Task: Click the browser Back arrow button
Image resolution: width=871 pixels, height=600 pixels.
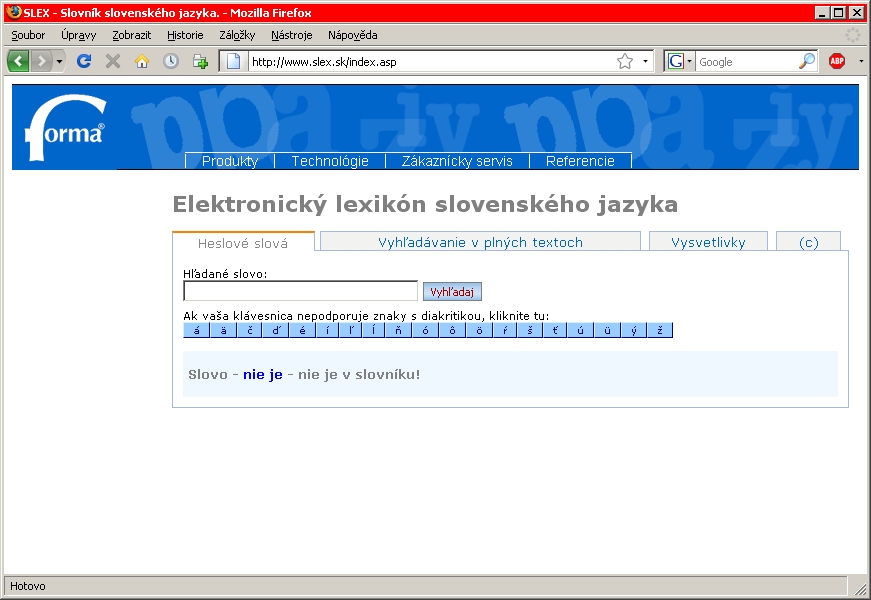Action: (x=18, y=61)
